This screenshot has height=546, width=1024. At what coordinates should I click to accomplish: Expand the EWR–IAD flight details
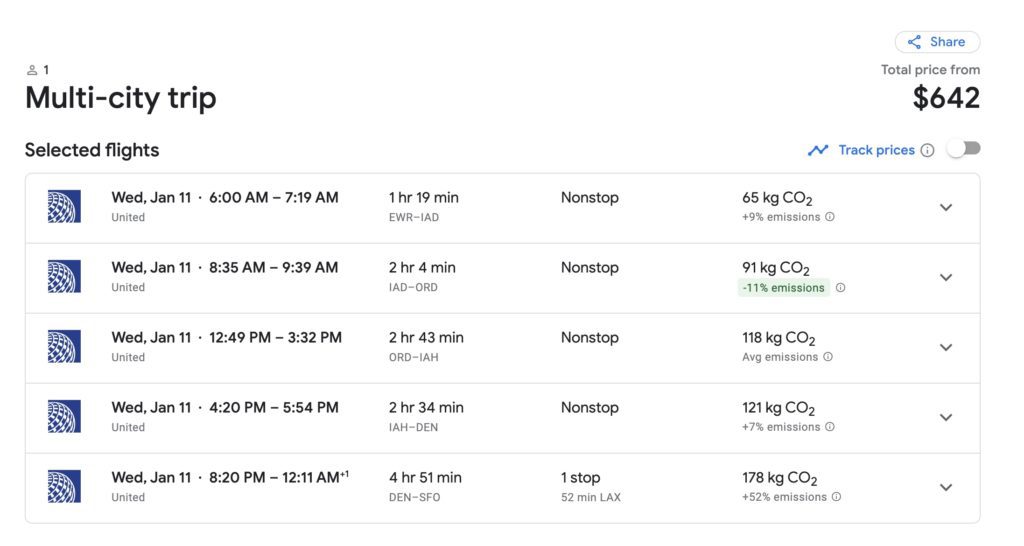(945, 208)
